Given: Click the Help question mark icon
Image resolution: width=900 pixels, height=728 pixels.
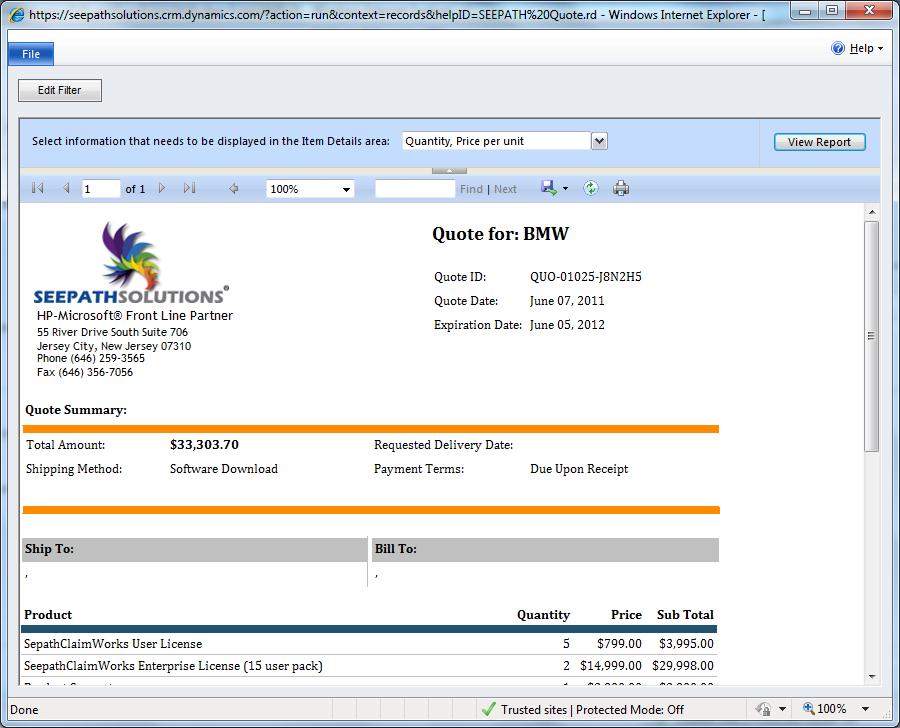Looking at the screenshot, I should click(839, 48).
